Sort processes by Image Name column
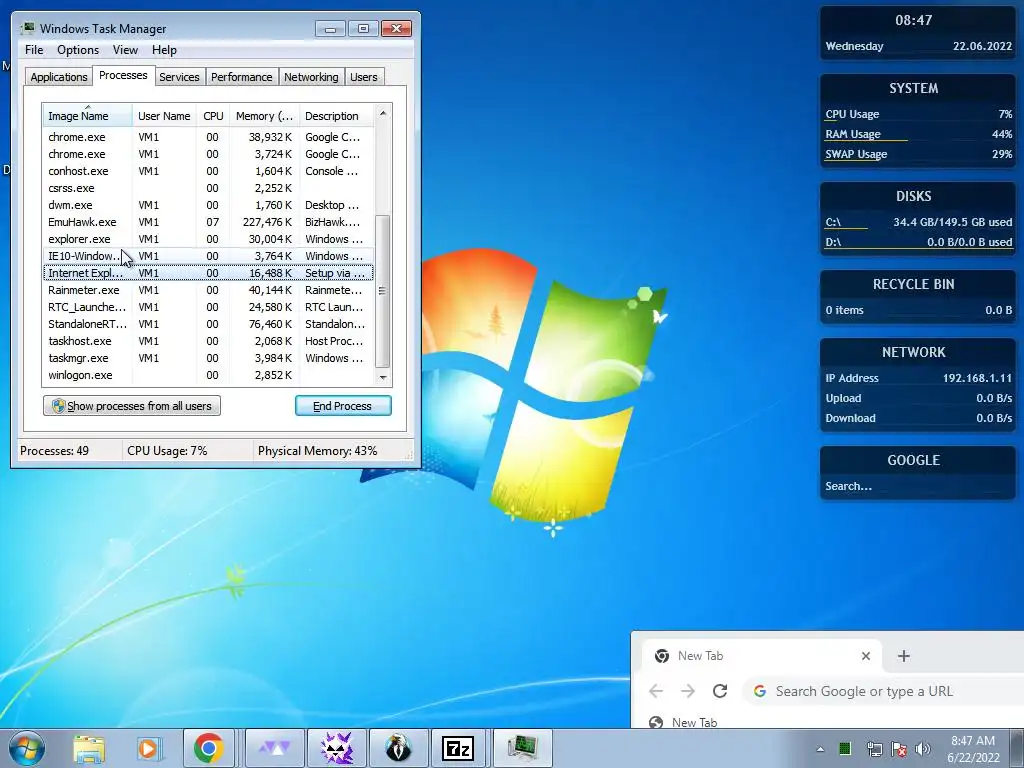Screen dimensions: 1024x768 (x=88, y=116)
